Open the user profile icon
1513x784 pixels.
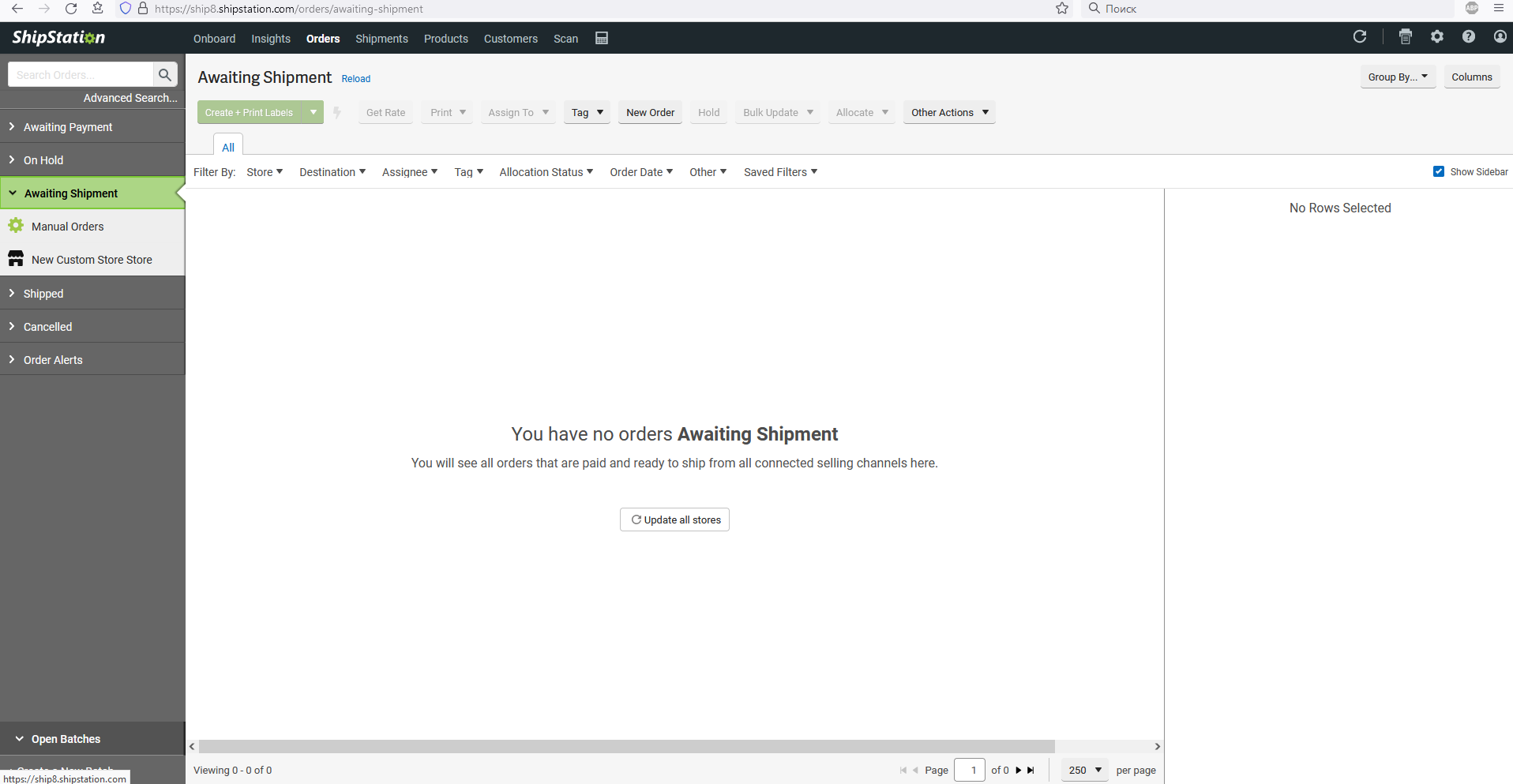click(1500, 36)
